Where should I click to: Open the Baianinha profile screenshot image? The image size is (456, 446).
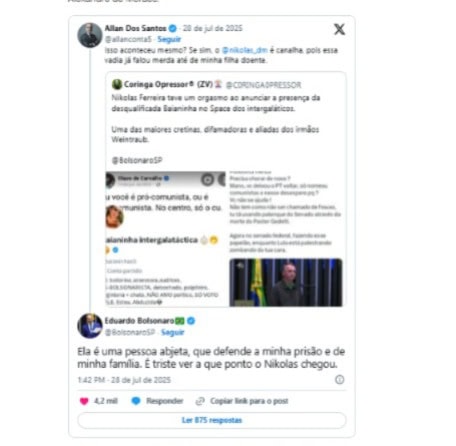166,239
